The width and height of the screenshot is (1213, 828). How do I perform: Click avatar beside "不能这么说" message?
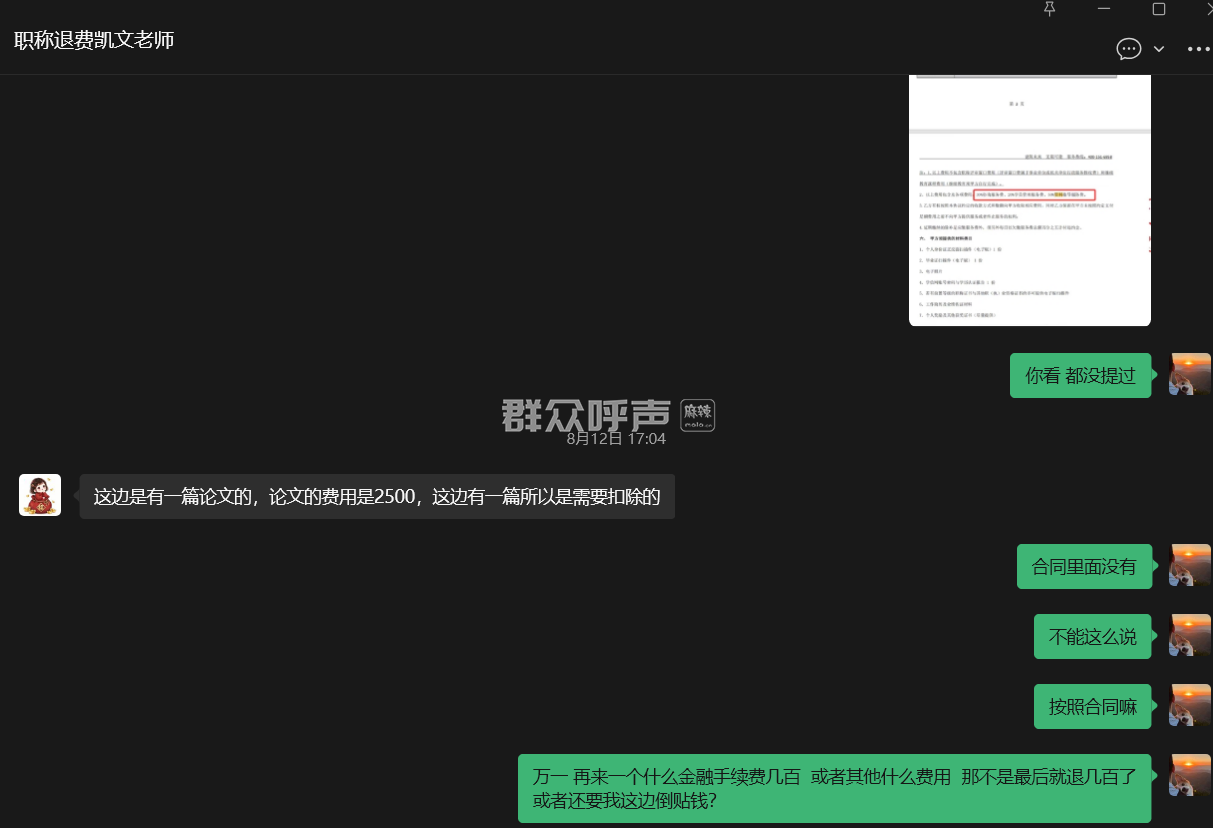point(1190,636)
